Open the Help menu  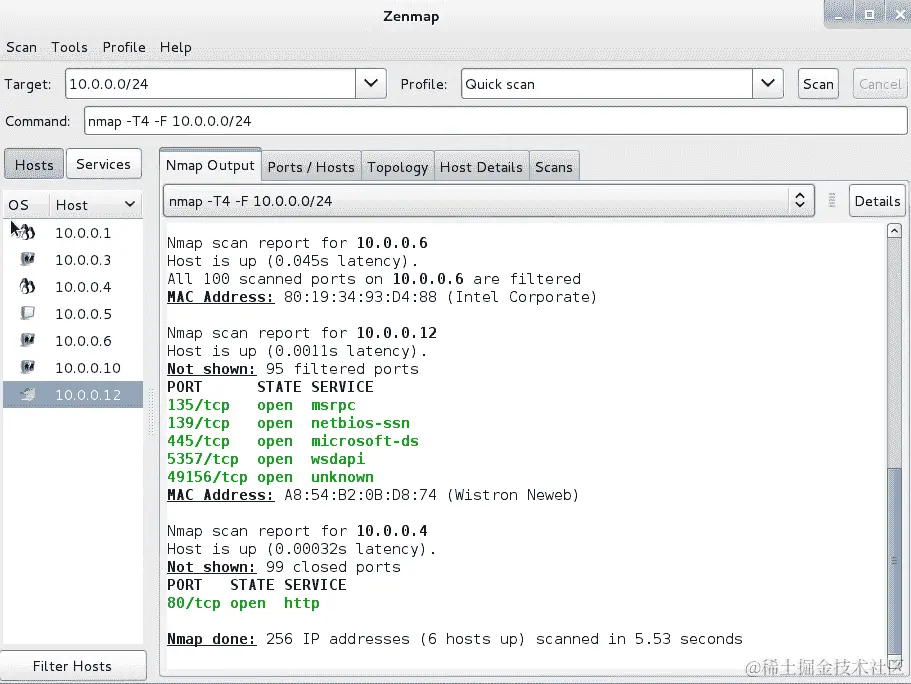click(175, 48)
